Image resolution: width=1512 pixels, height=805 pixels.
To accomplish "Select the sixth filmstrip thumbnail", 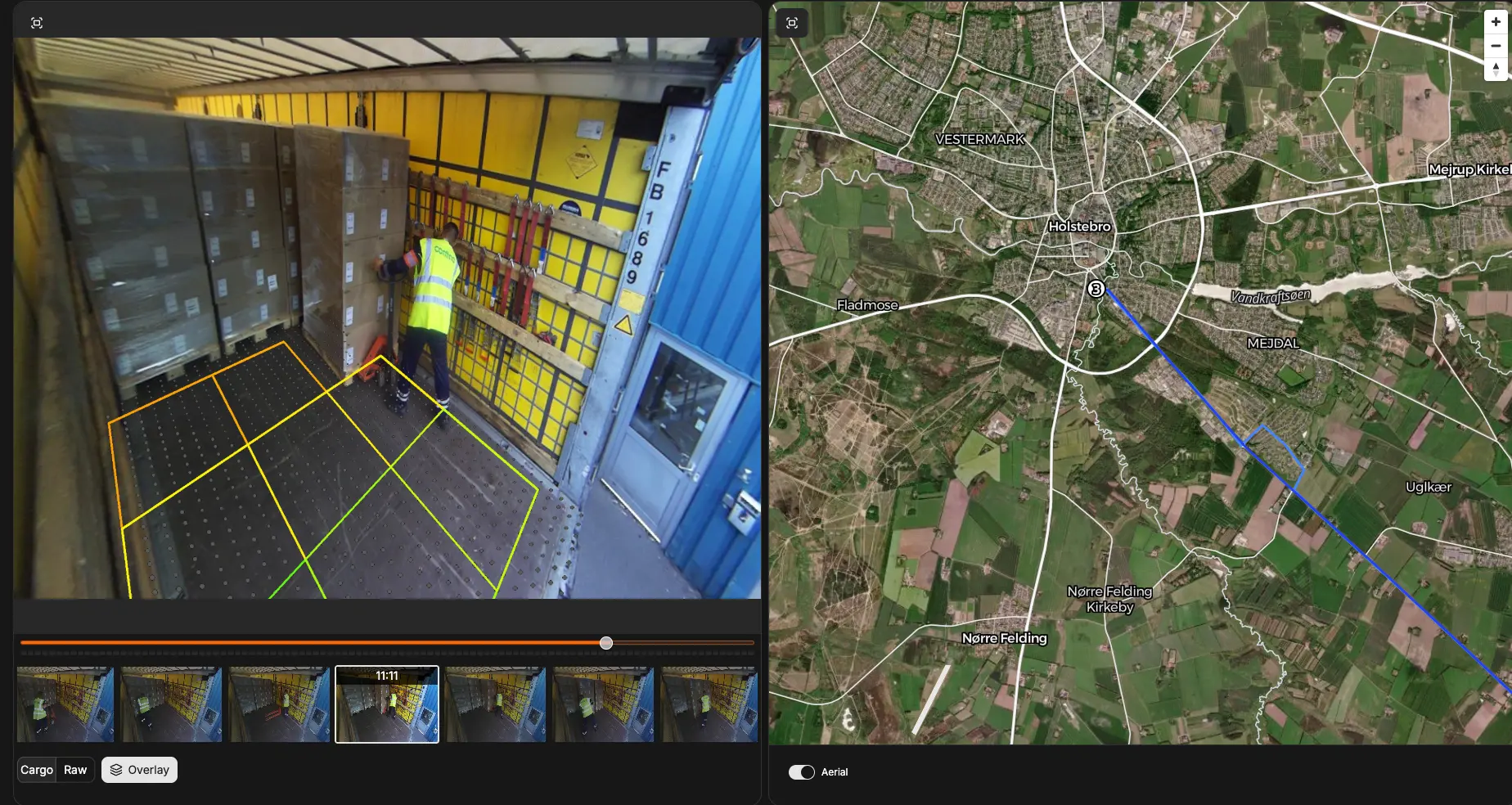I will point(604,704).
